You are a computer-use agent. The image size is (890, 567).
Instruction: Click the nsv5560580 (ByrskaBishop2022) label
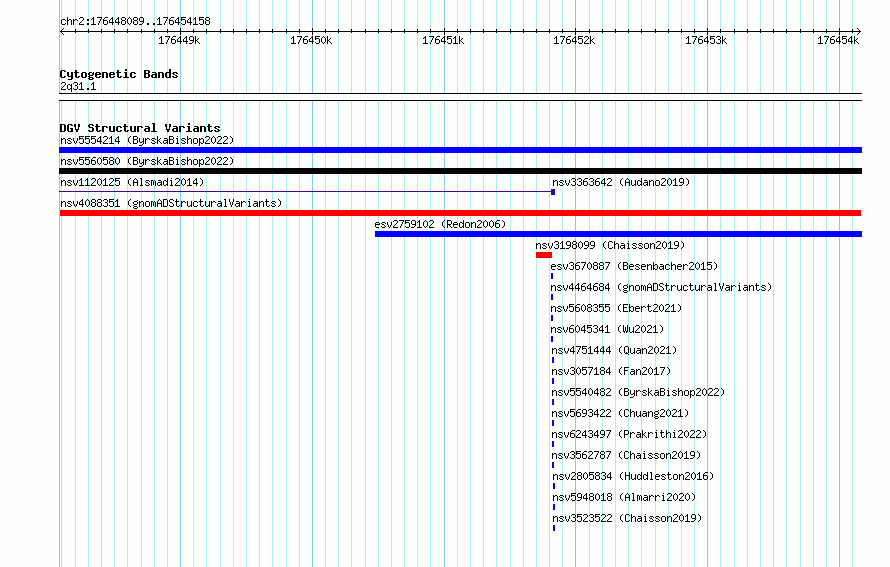coord(147,161)
